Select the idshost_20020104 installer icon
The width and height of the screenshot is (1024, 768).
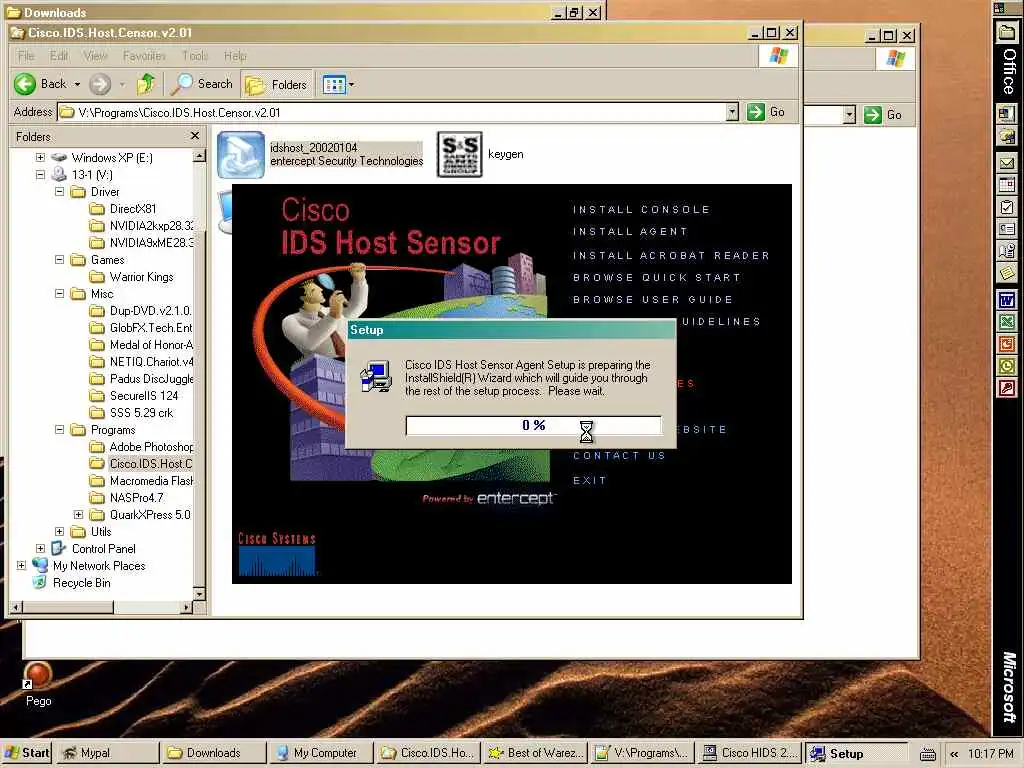(x=241, y=155)
